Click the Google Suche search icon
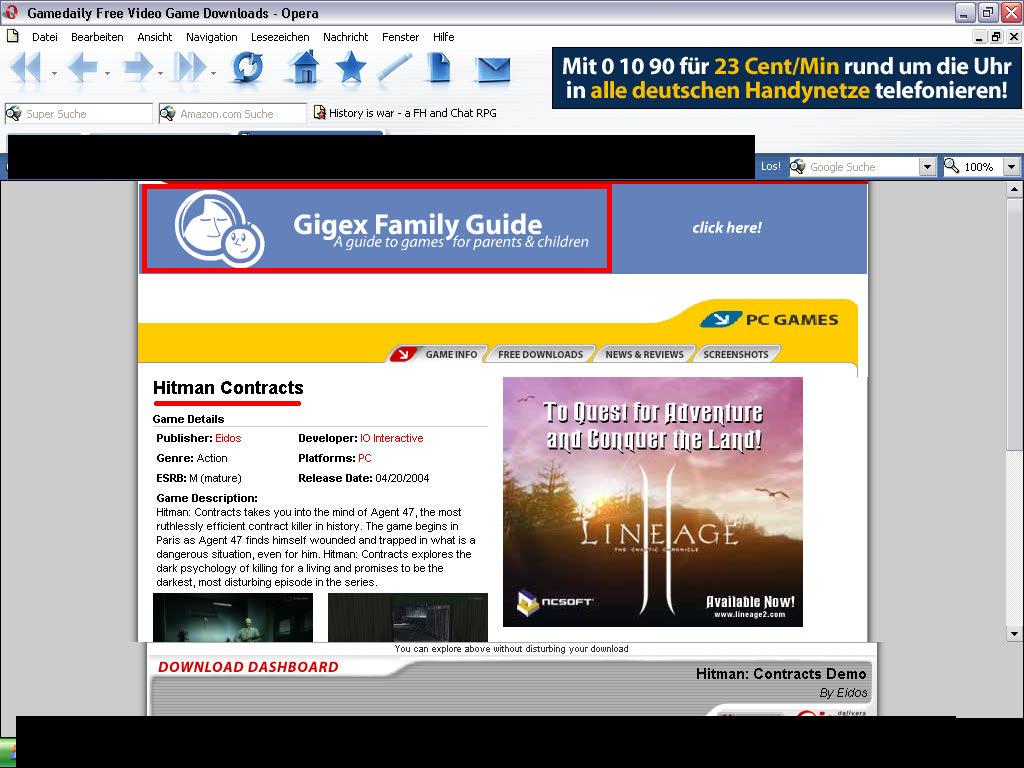Image resolution: width=1024 pixels, height=768 pixels. coord(797,167)
